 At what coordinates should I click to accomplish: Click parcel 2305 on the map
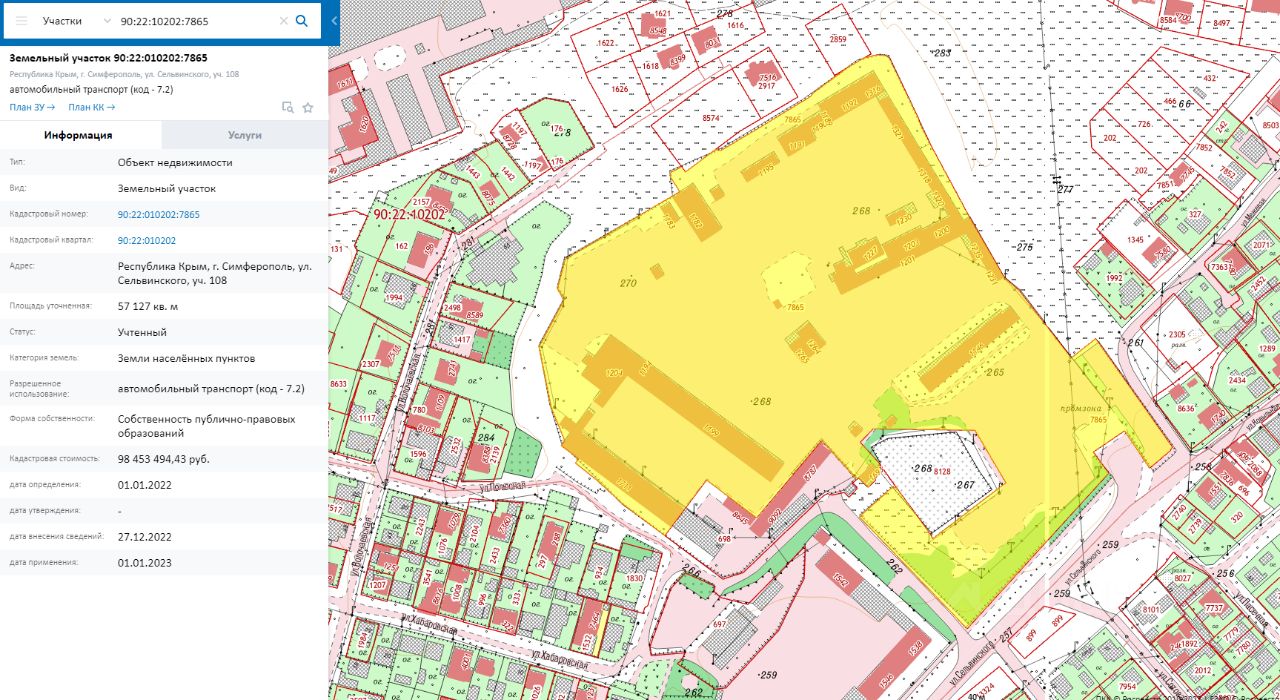point(1177,334)
